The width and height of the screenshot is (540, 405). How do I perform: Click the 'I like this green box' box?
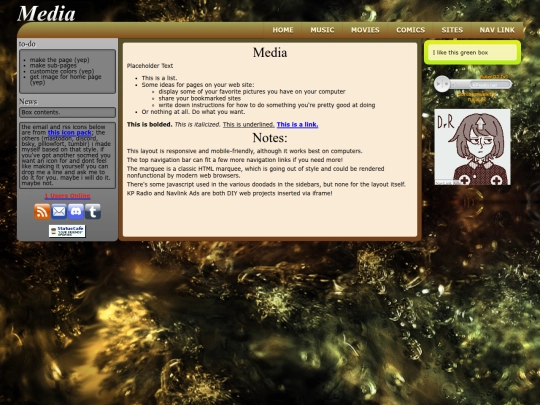click(472, 53)
